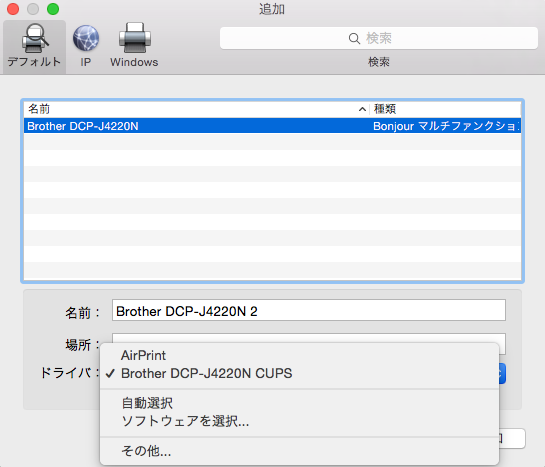The height and width of the screenshot is (467, 545).
Task: Close the 追加 window with red button
Action: coord(13,9)
